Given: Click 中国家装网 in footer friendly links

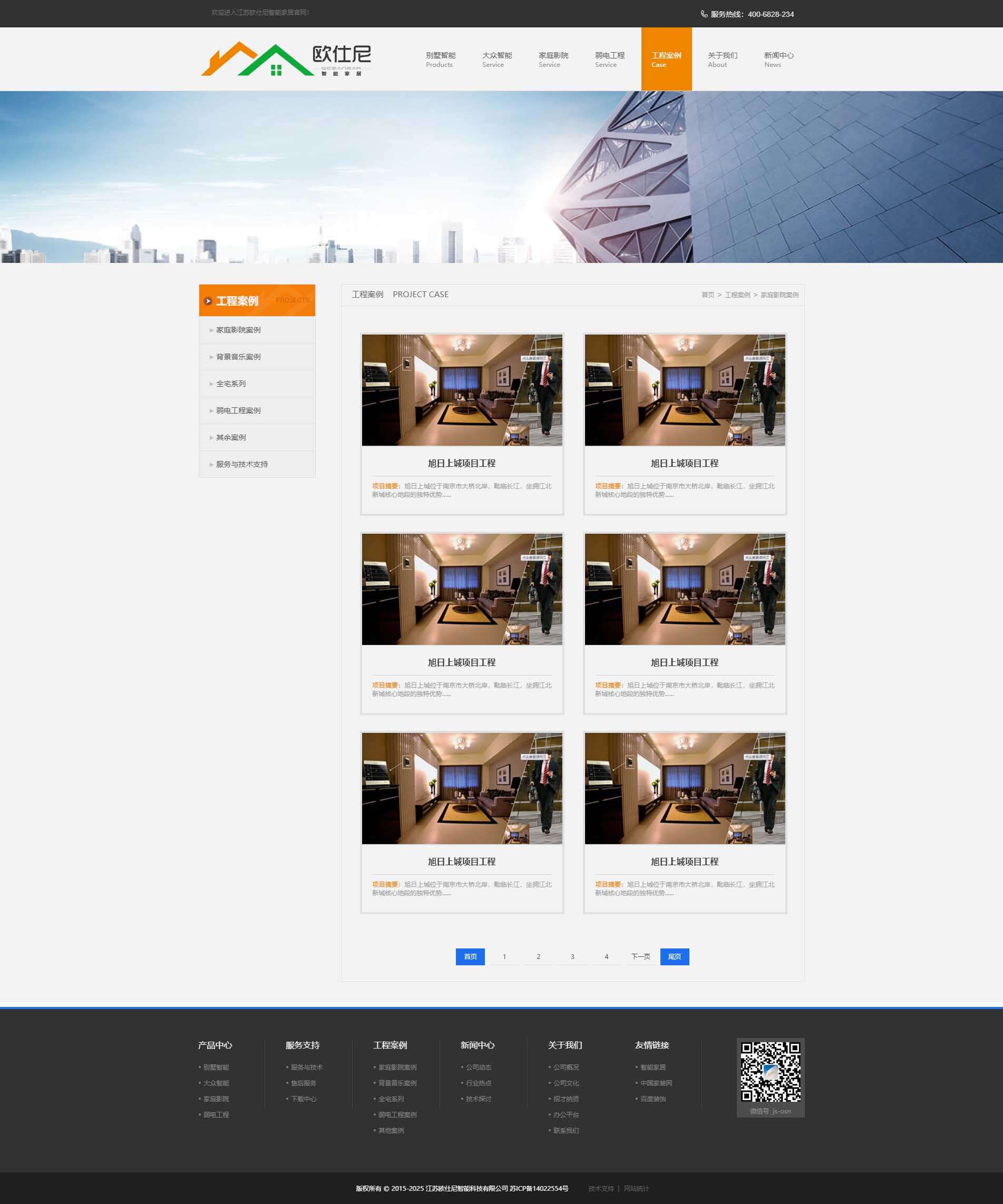Looking at the screenshot, I should tap(656, 1083).
